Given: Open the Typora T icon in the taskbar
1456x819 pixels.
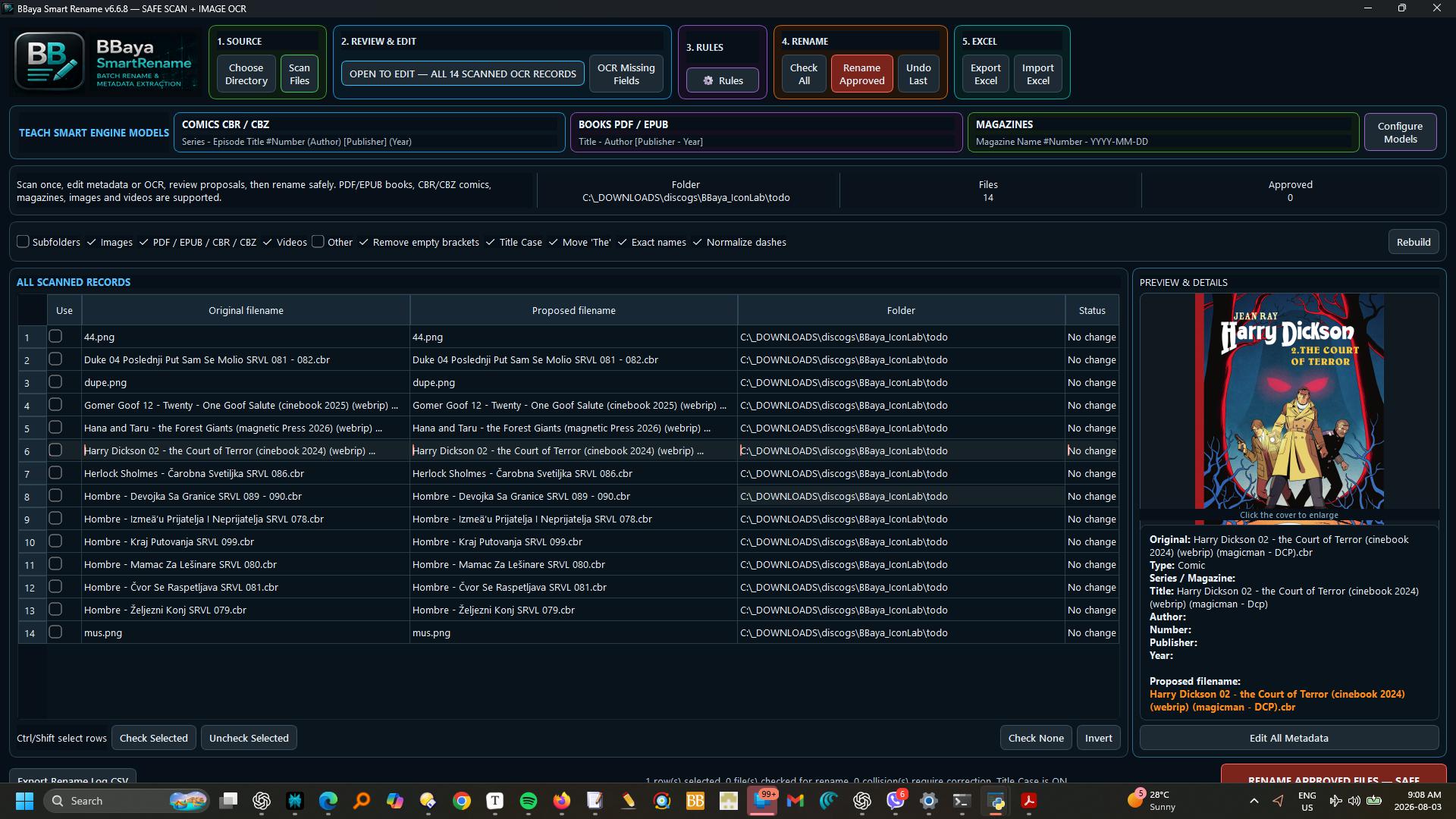Looking at the screenshot, I should coord(495,801).
